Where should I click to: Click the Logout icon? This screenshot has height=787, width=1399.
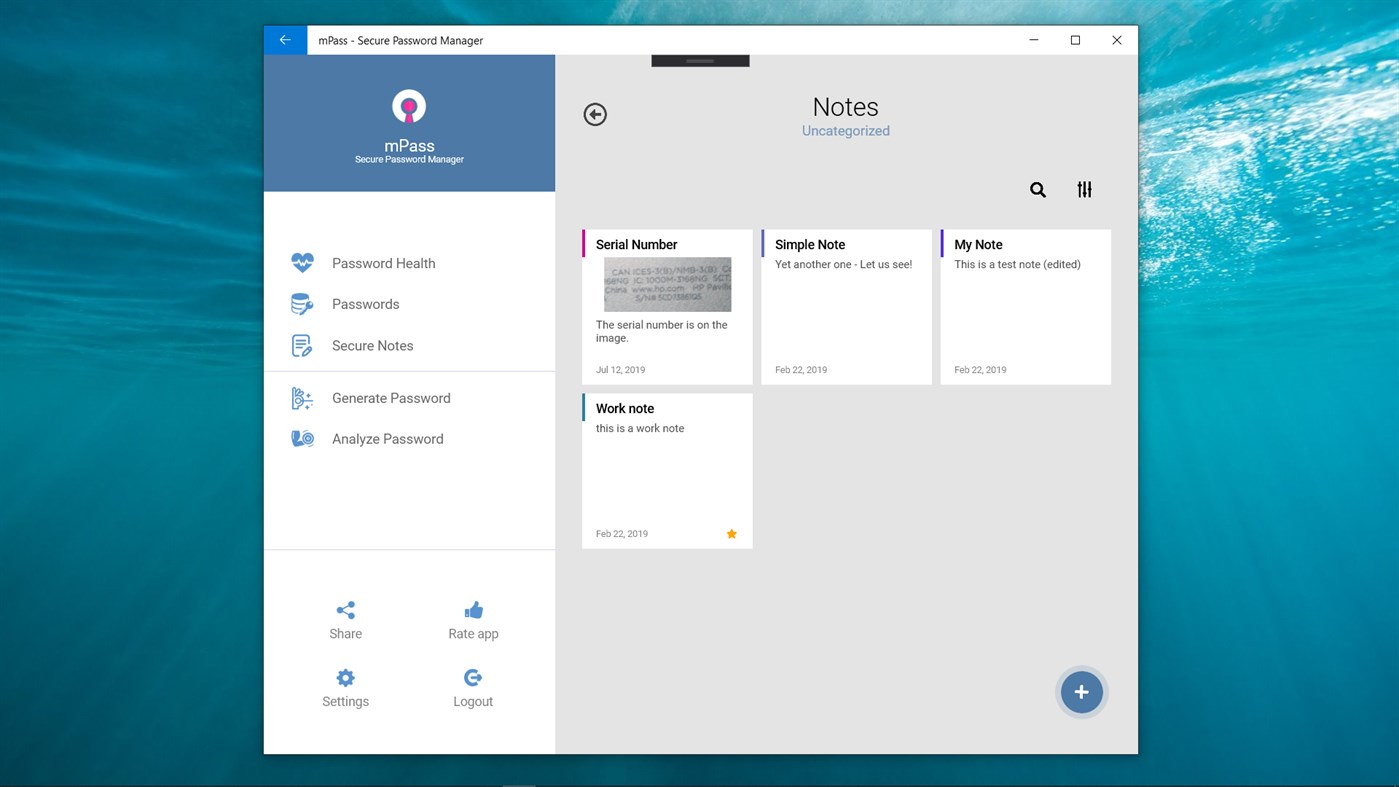tap(473, 678)
